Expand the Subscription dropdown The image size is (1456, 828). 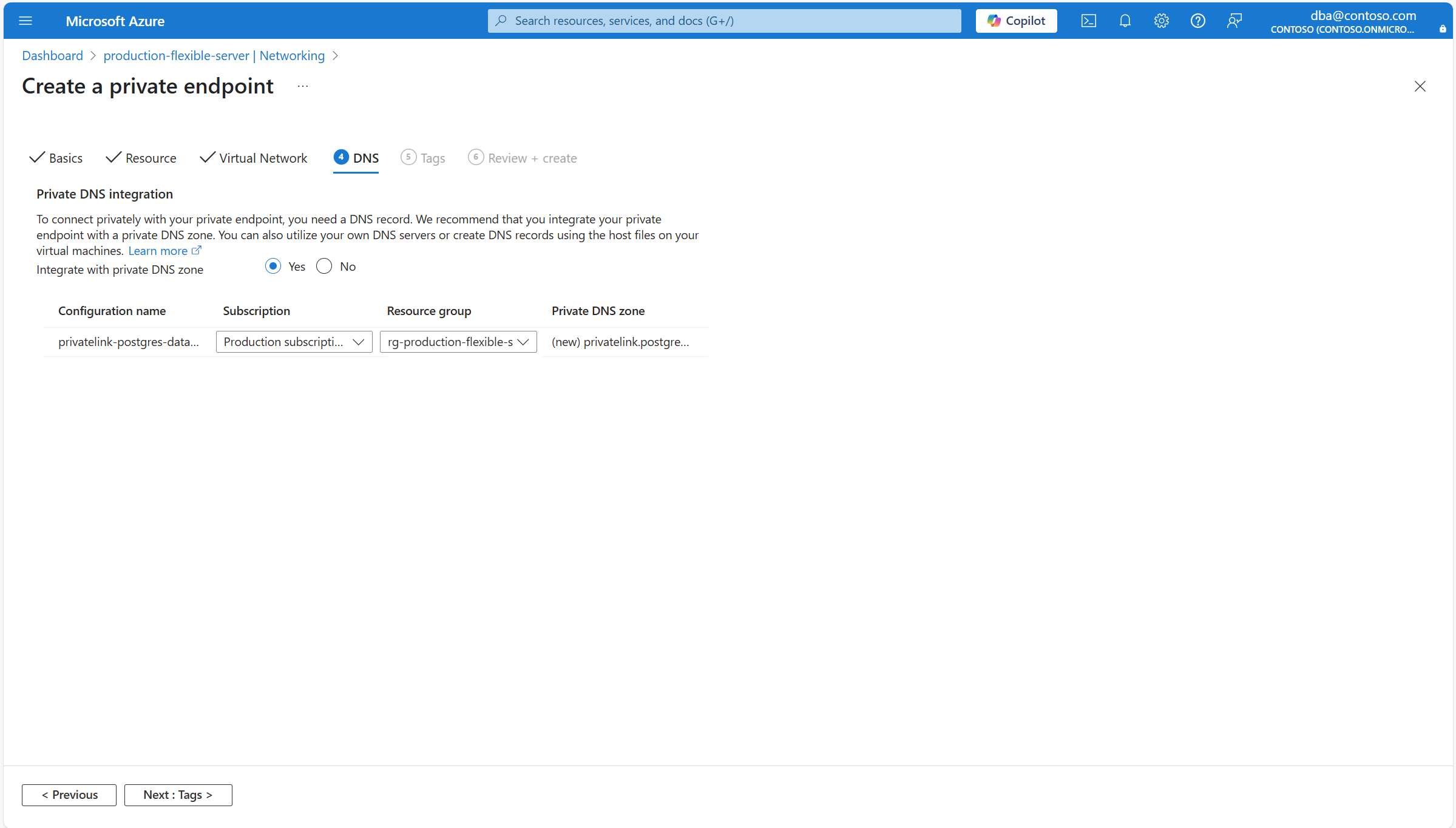(x=294, y=342)
